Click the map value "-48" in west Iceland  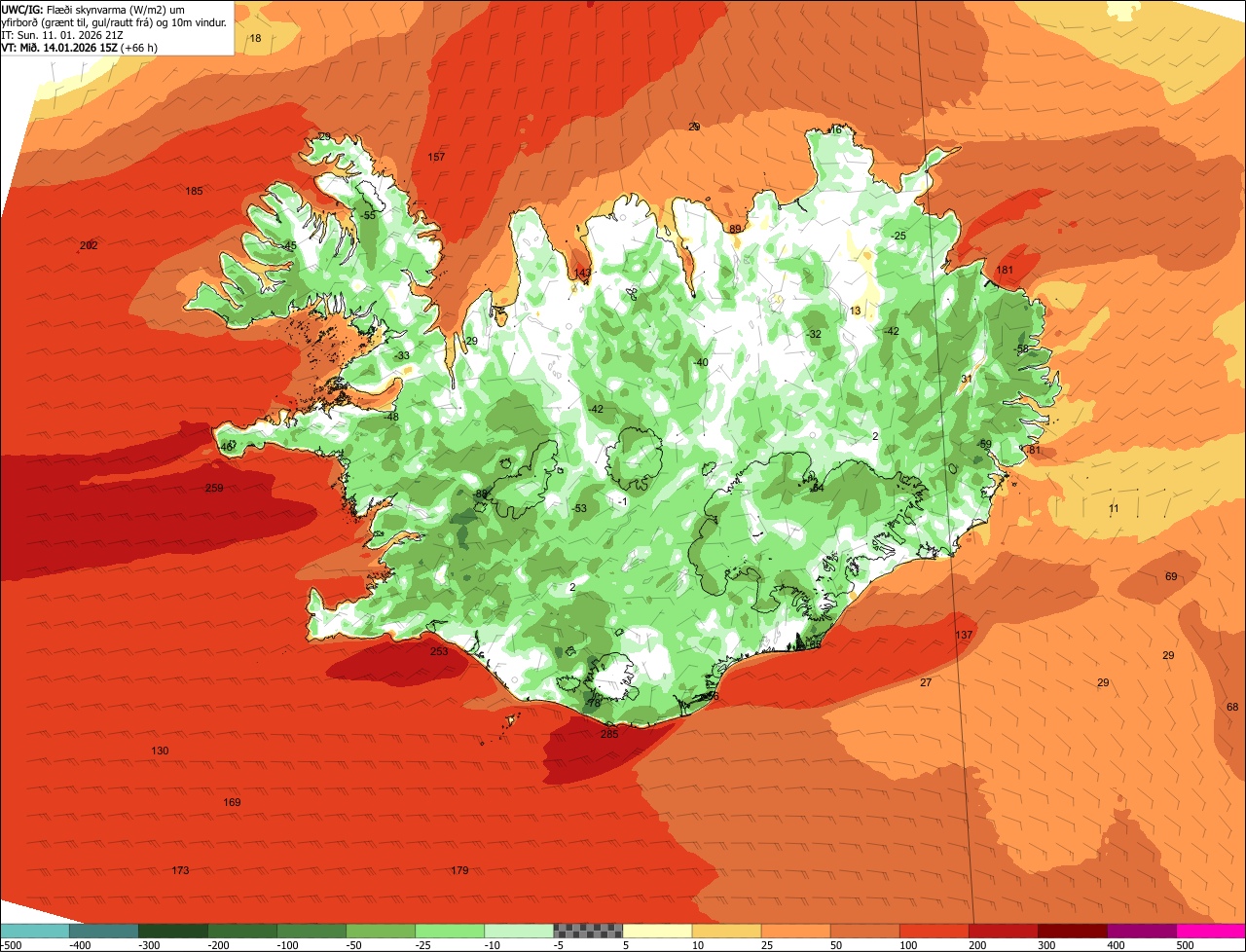391,417
